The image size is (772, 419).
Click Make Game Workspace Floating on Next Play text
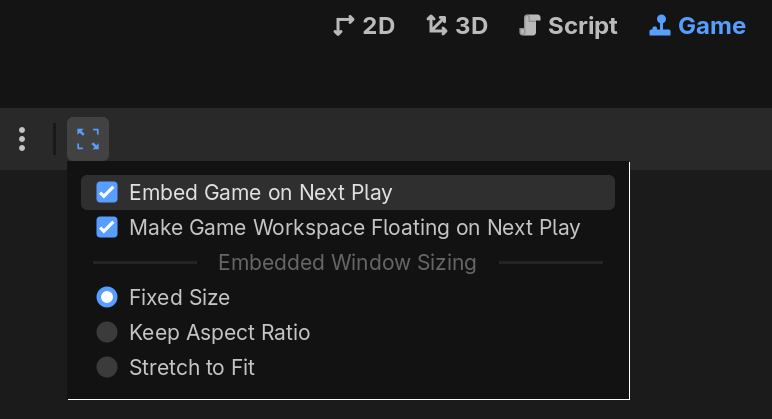pos(354,227)
